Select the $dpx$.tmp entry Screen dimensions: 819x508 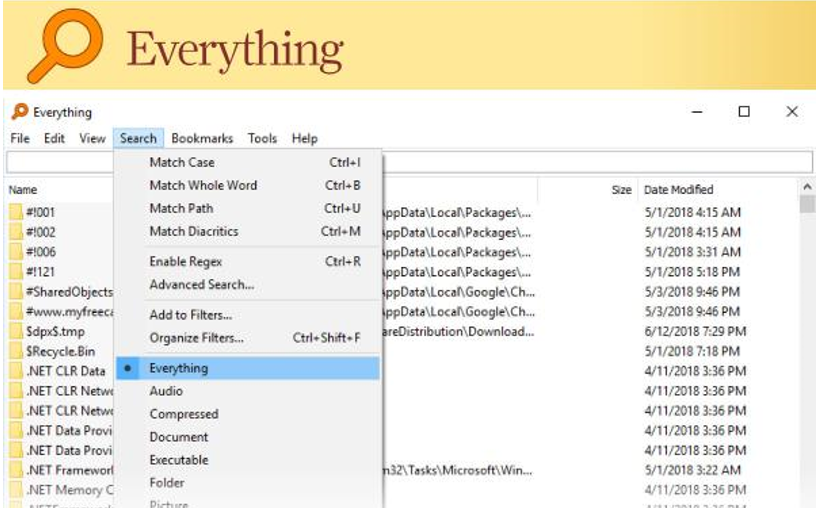[x=55, y=332]
